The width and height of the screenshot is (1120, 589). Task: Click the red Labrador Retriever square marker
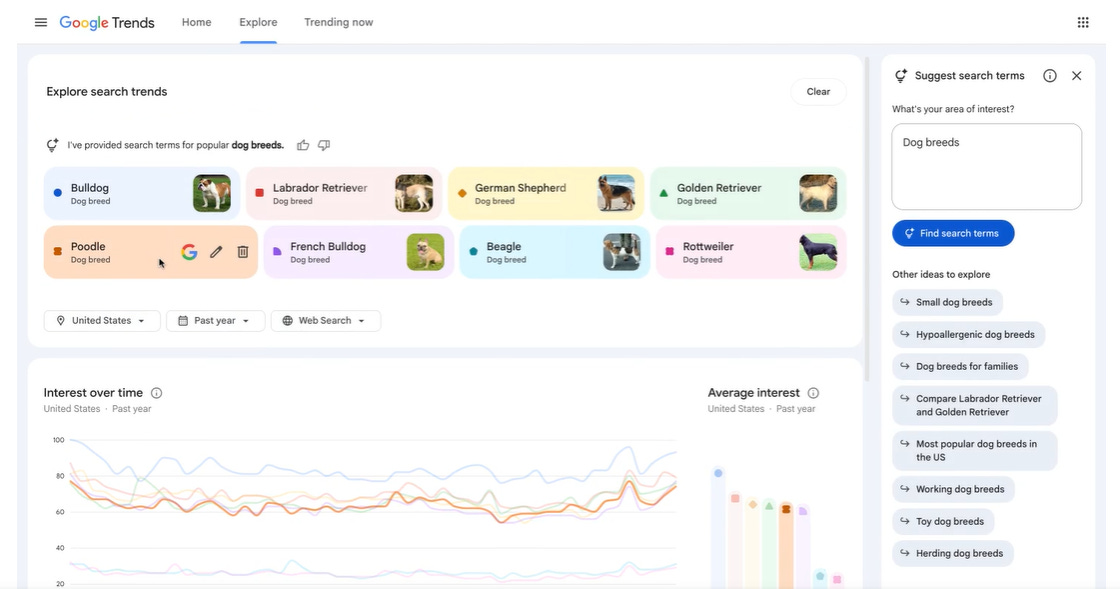pos(259,193)
